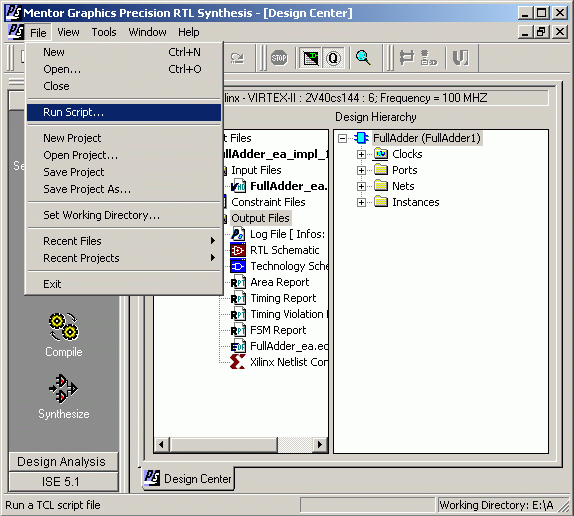Select the Nets folder label
This screenshot has width=574, height=516.
coord(403,186)
